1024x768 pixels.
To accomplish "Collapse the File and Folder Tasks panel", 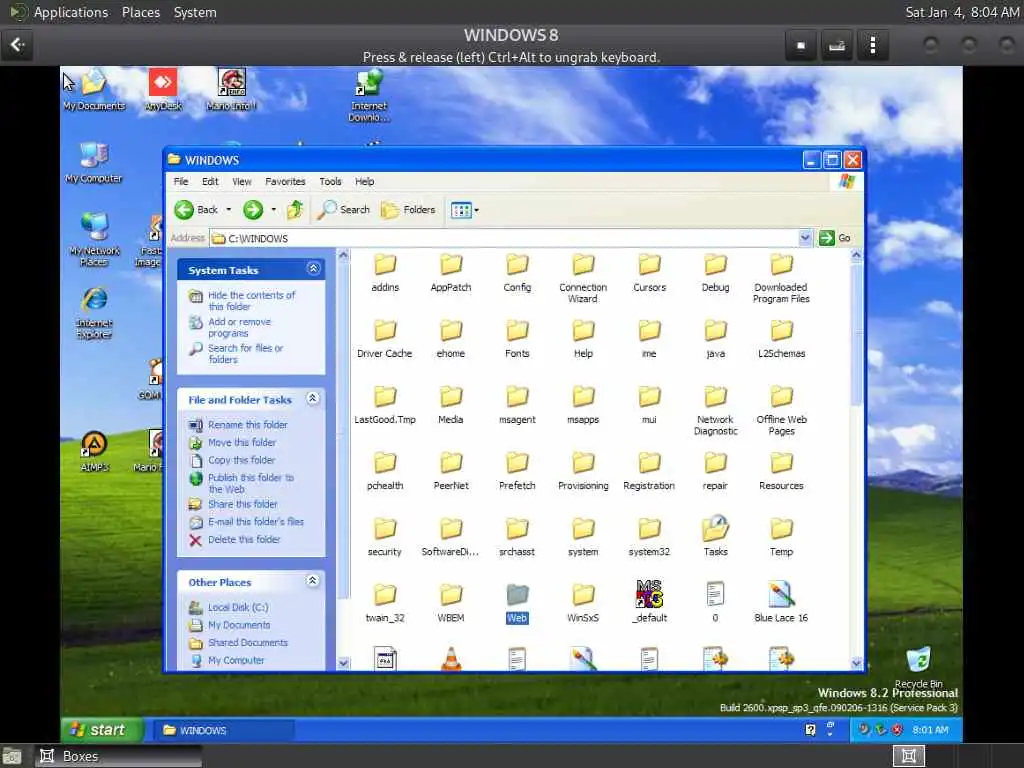I will click(313, 398).
